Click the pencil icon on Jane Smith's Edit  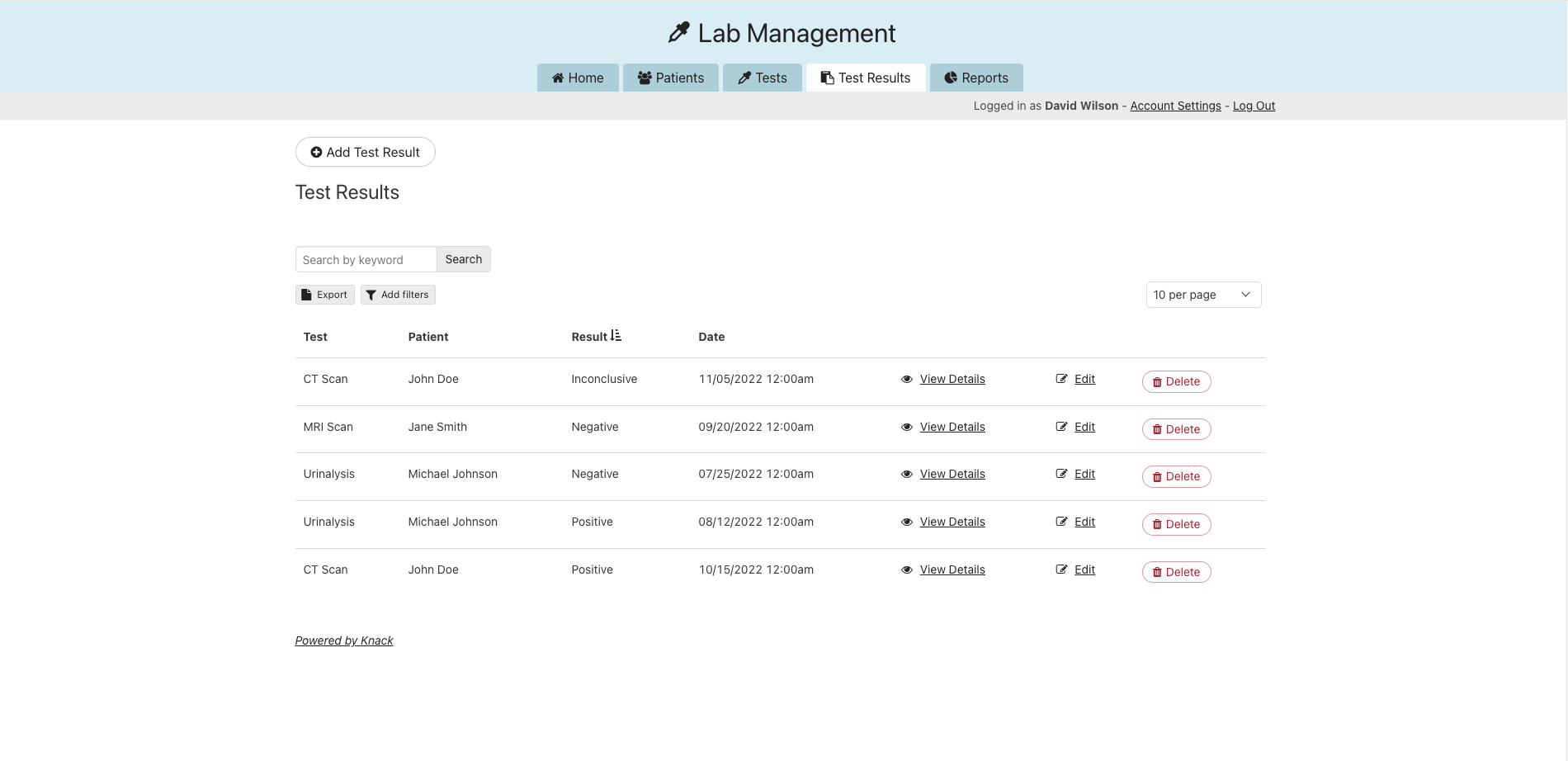tap(1061, 427)
